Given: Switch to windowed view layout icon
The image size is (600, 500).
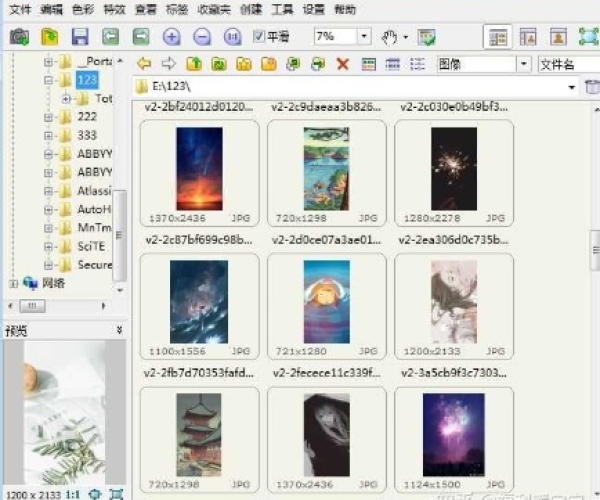Looking at the screenshot, I should (528, 37).
